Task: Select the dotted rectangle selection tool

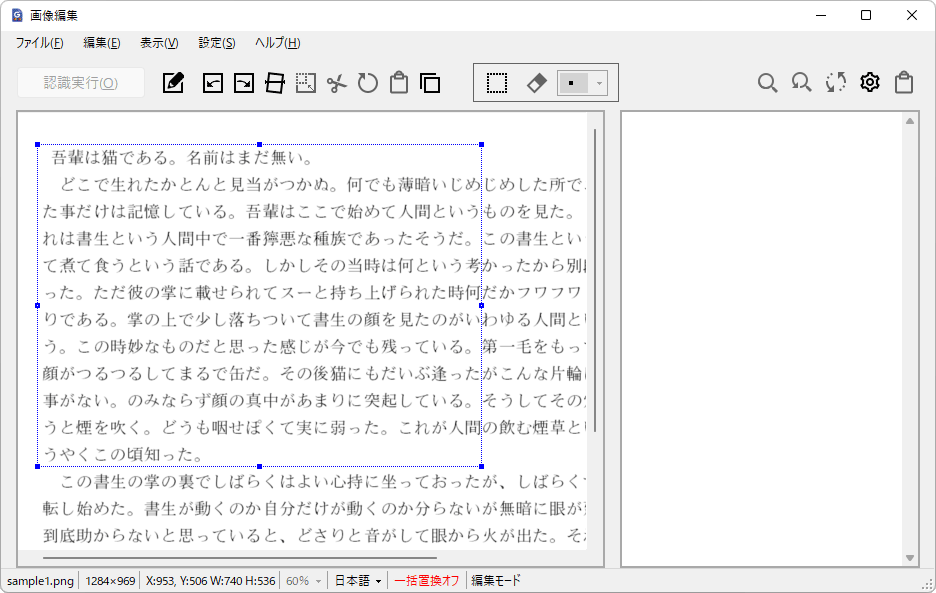Action: tap(497, 83)
